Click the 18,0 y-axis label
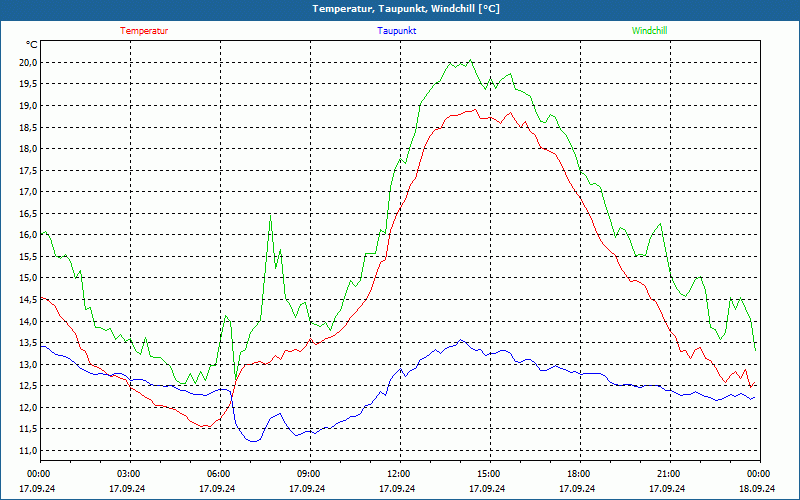 (28, 149)
